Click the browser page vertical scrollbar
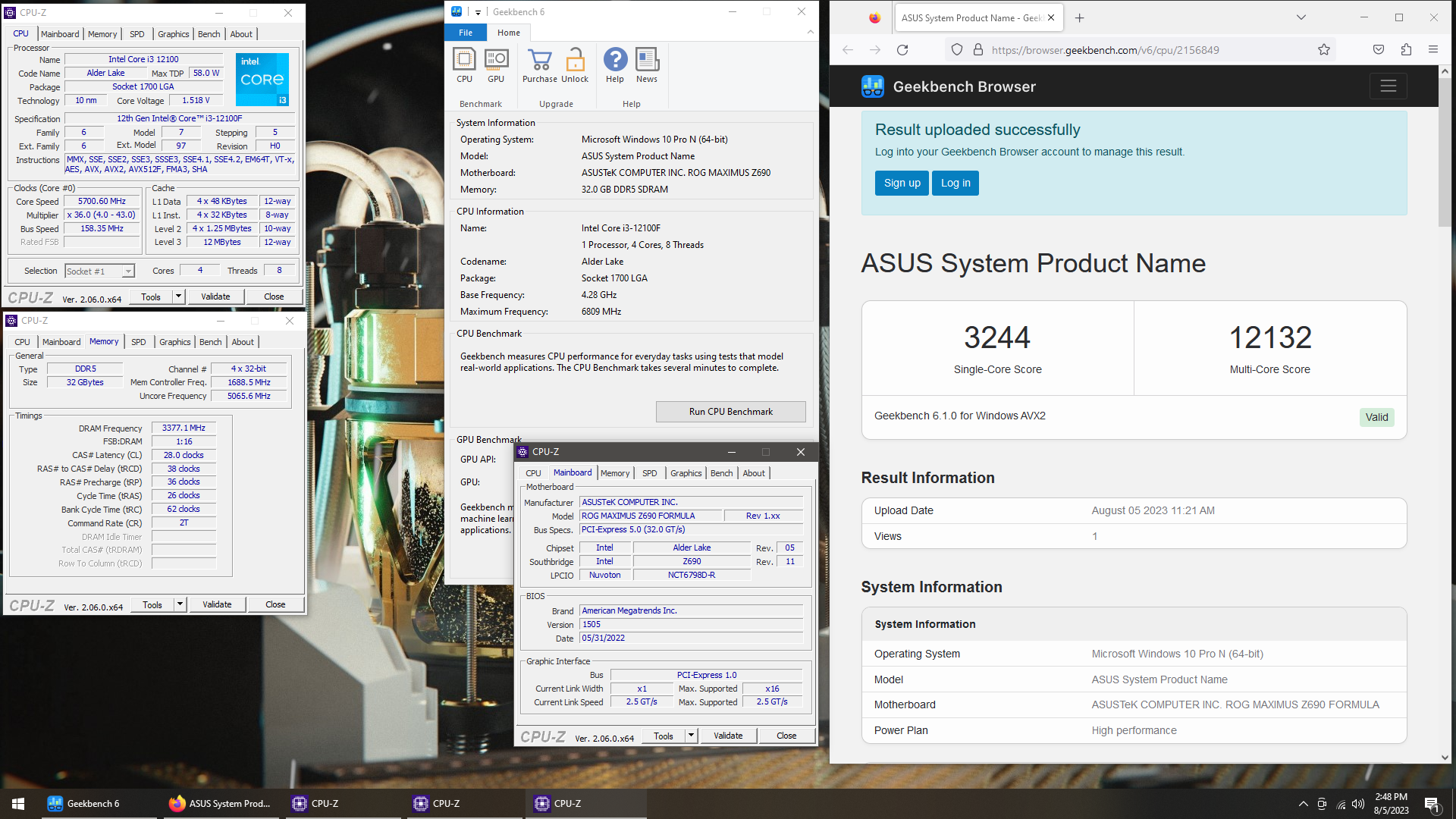The image size is (1456, 819). (1445, 152)
